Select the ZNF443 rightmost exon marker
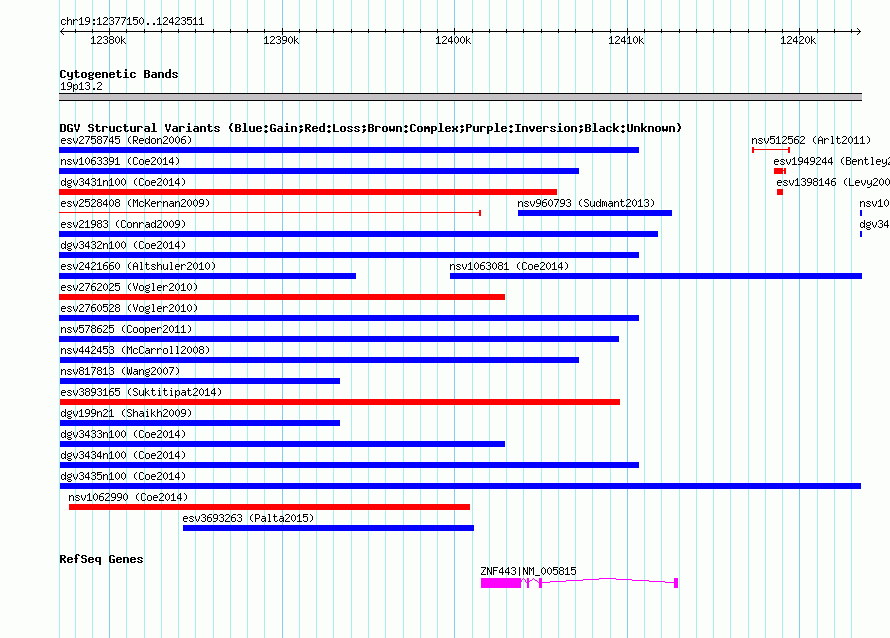 (x=675, y=583)
